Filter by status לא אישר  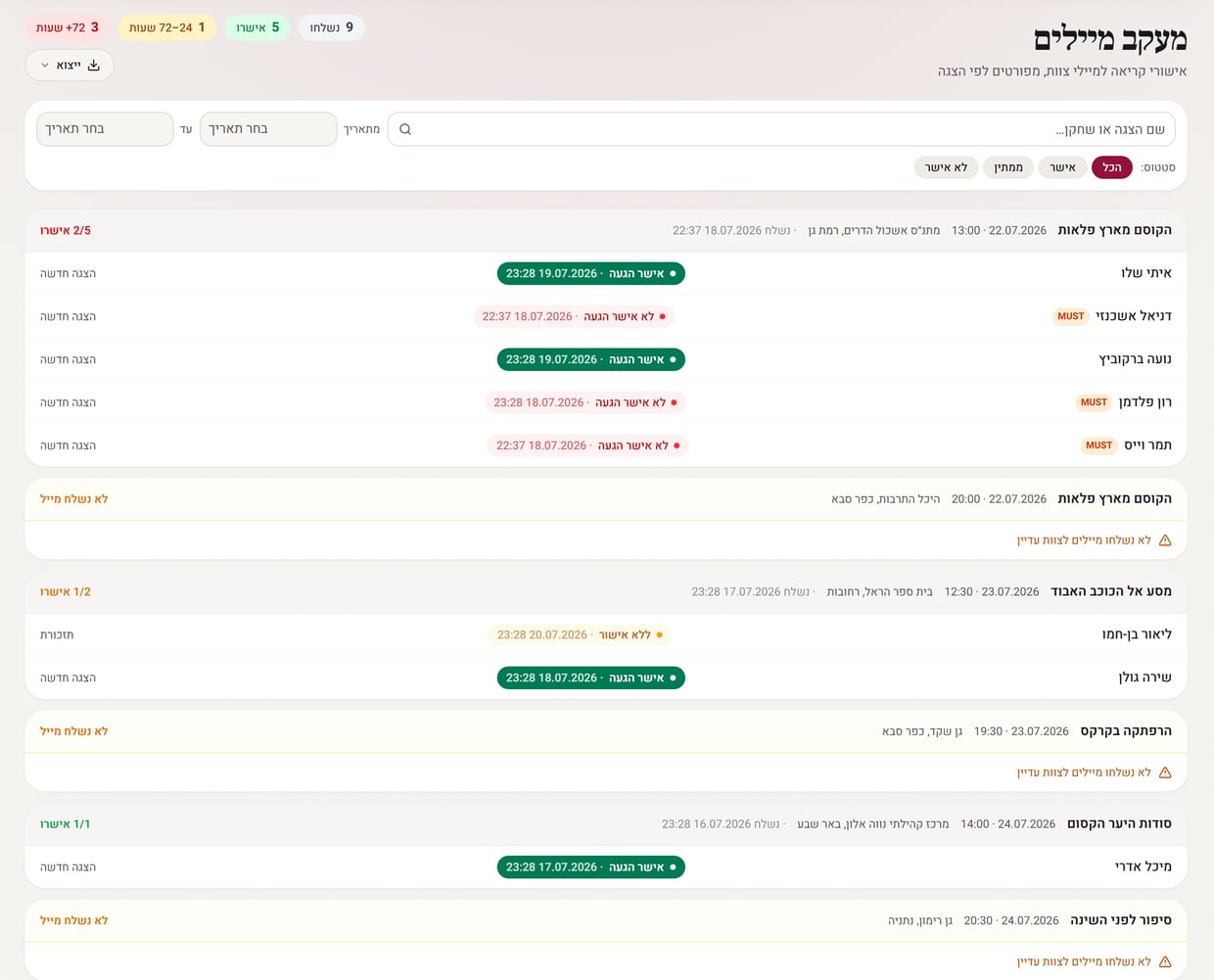coord(946,167)
